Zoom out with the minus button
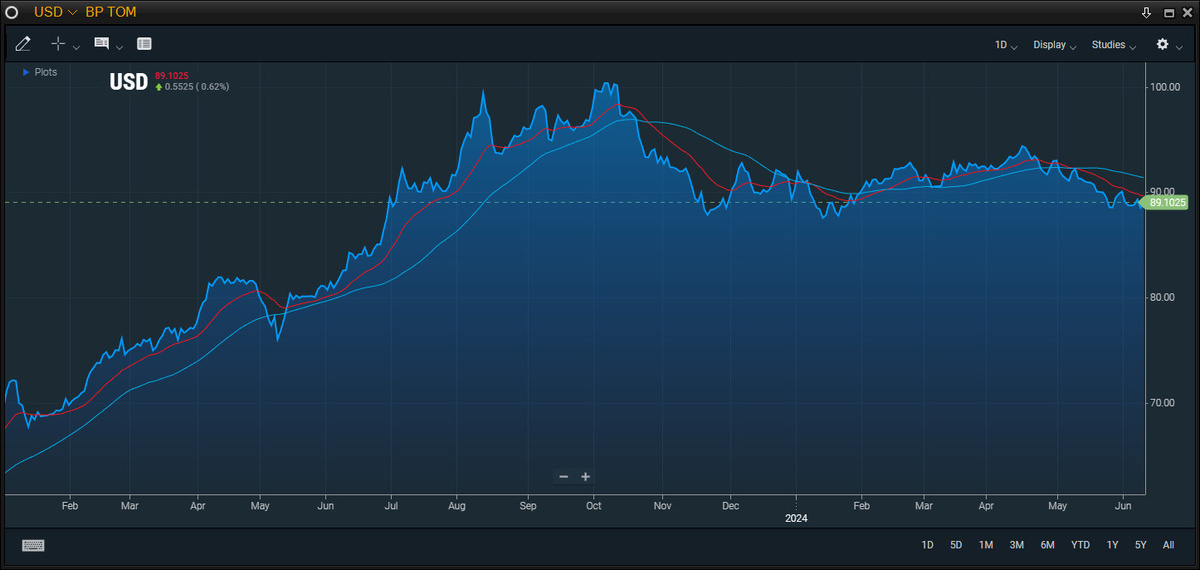 [x=564, y=476]
